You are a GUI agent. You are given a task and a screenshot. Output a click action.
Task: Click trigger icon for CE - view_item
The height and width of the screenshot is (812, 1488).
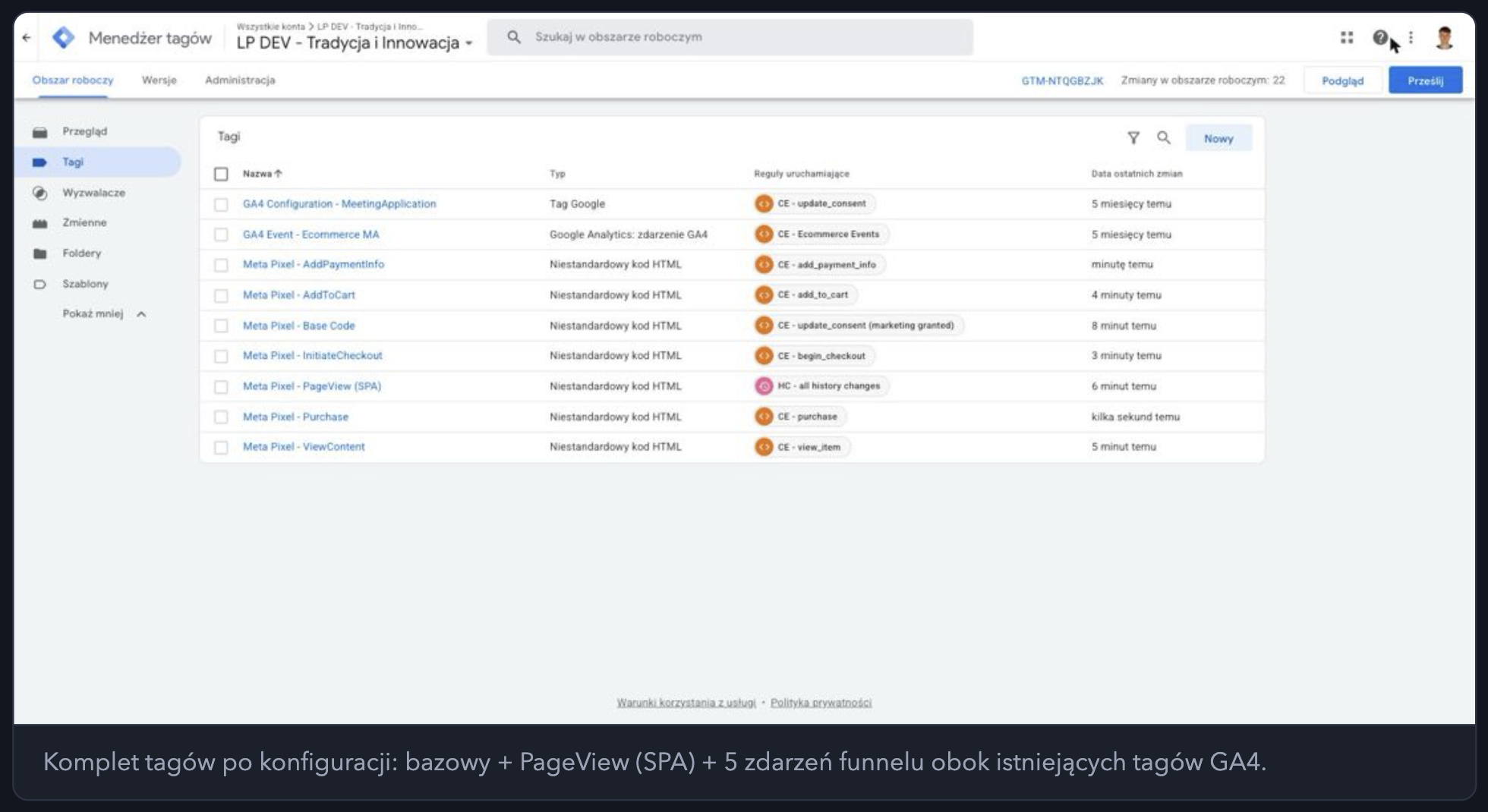[x=764, y=447]
